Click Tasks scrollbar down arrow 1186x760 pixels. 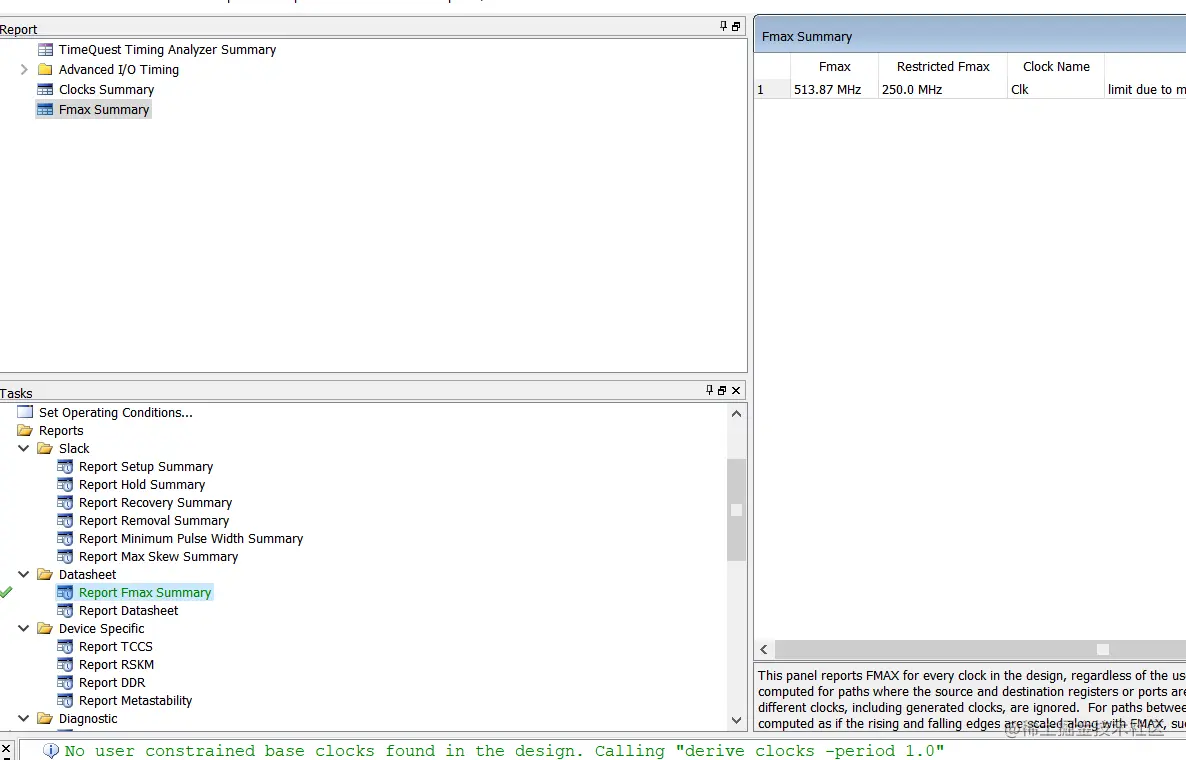pos(737,721)
